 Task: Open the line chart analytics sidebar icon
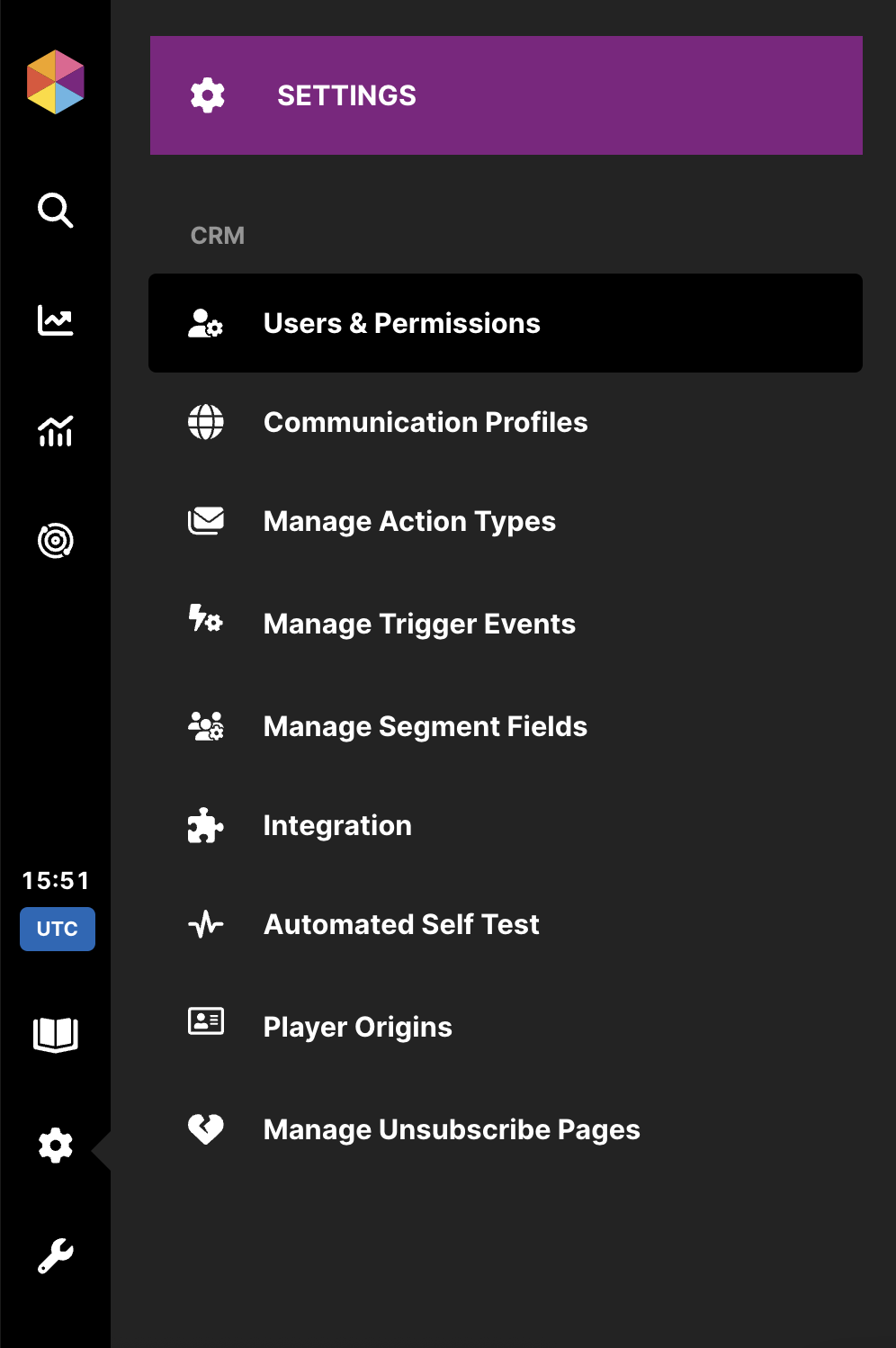[55, 320]
